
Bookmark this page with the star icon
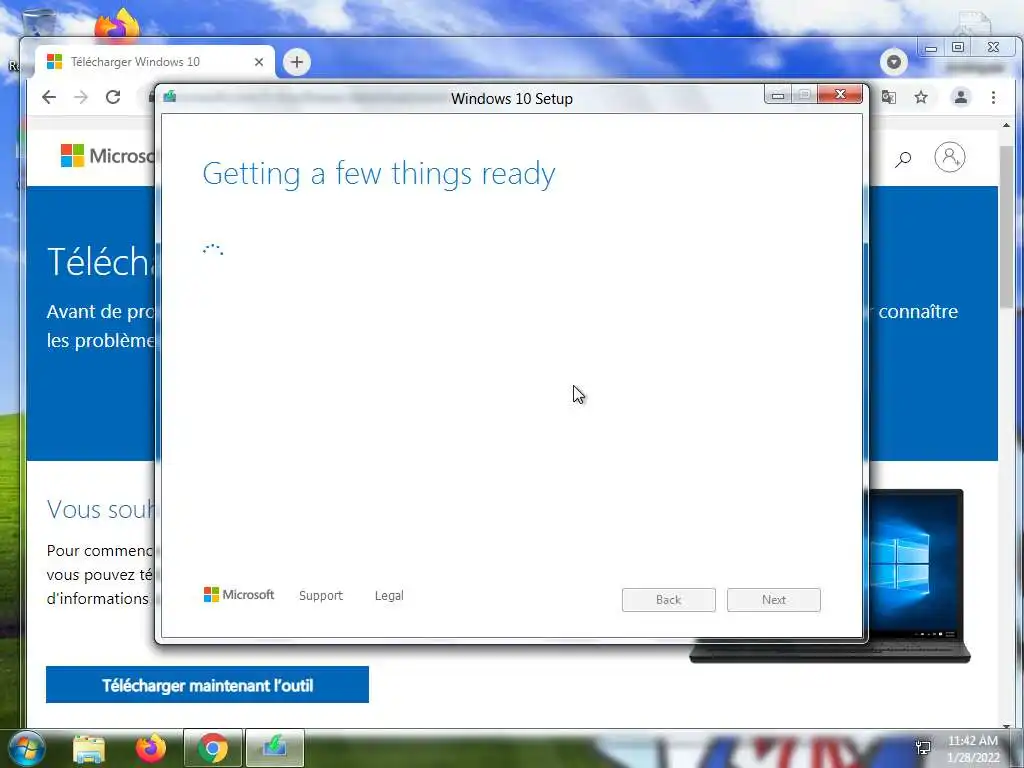[921, 97]
